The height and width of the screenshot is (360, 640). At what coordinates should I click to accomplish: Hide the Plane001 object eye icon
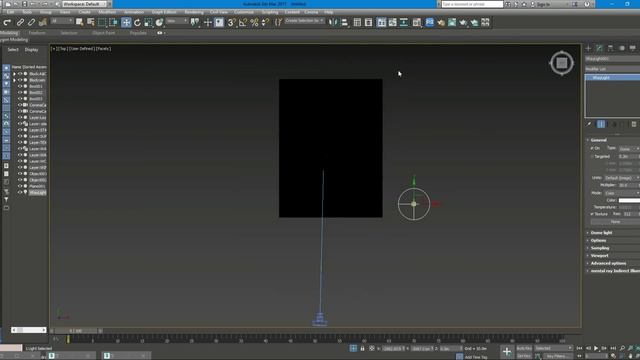[20, 186]
